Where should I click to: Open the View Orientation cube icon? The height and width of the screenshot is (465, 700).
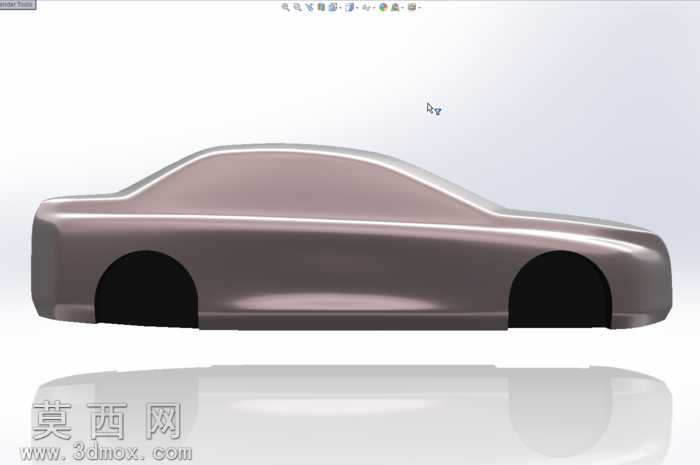pyautogui.click(x=332, y=7)
